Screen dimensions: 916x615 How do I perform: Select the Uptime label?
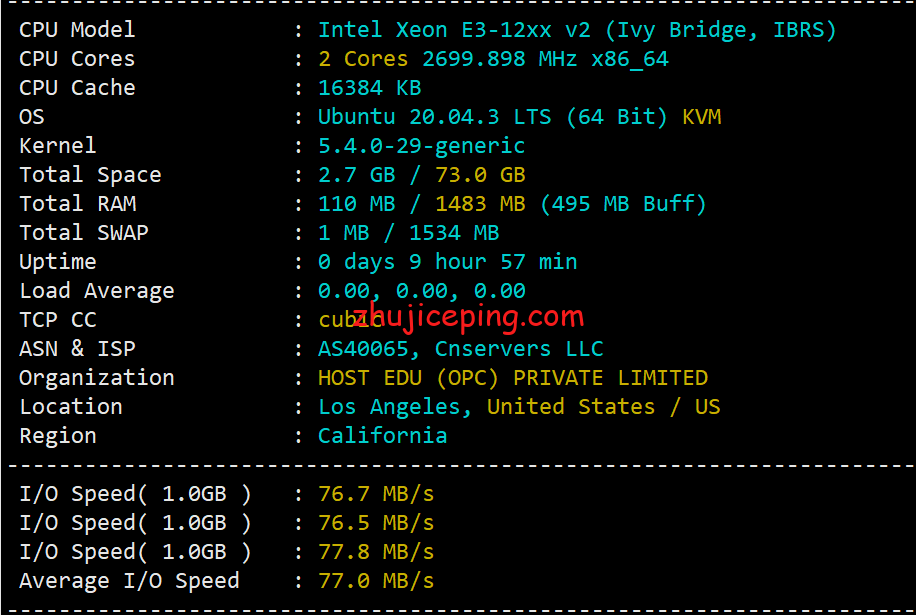[x=58, y=262]
